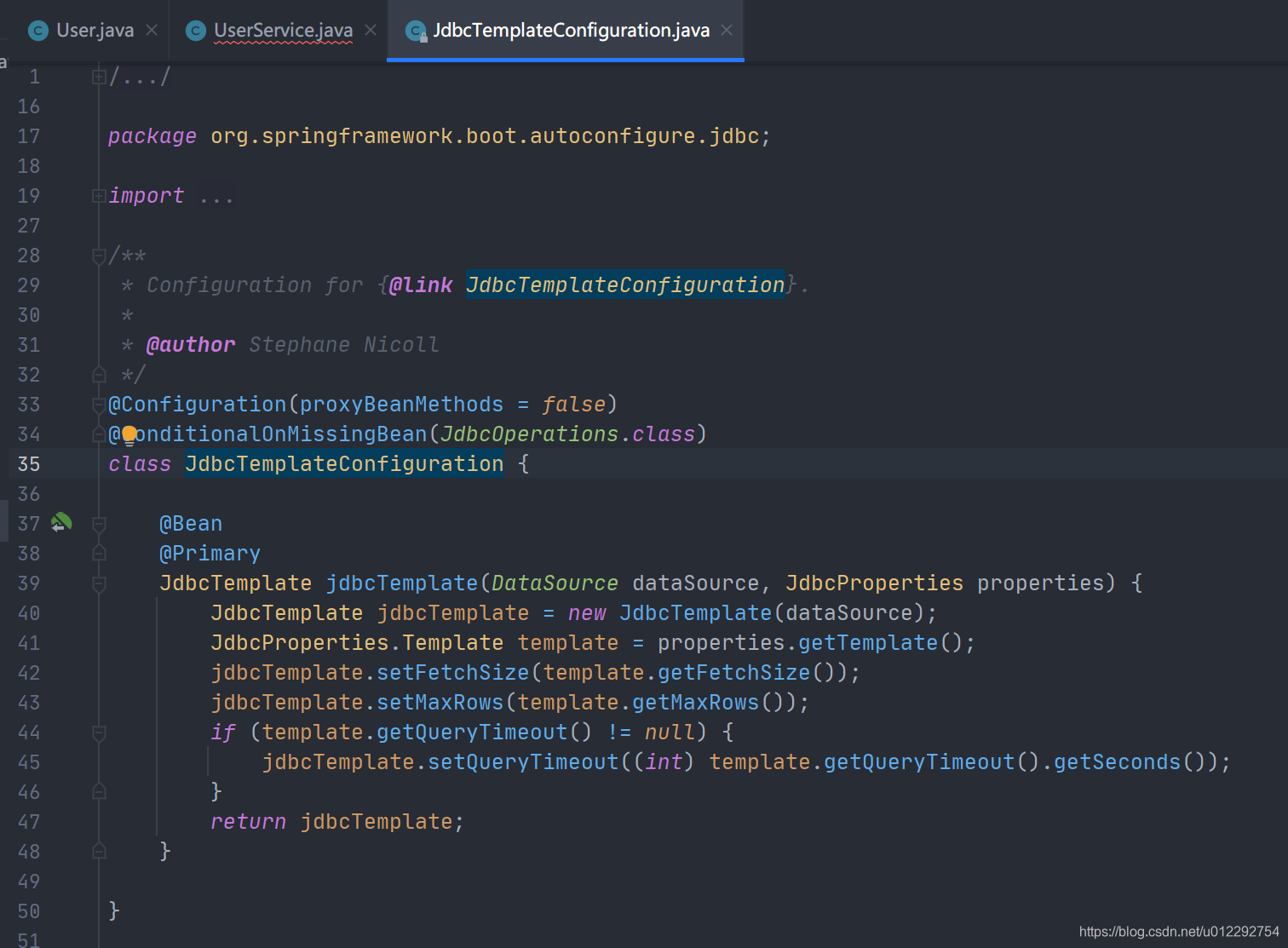Close the UserService.java tab

click(371, 30)
